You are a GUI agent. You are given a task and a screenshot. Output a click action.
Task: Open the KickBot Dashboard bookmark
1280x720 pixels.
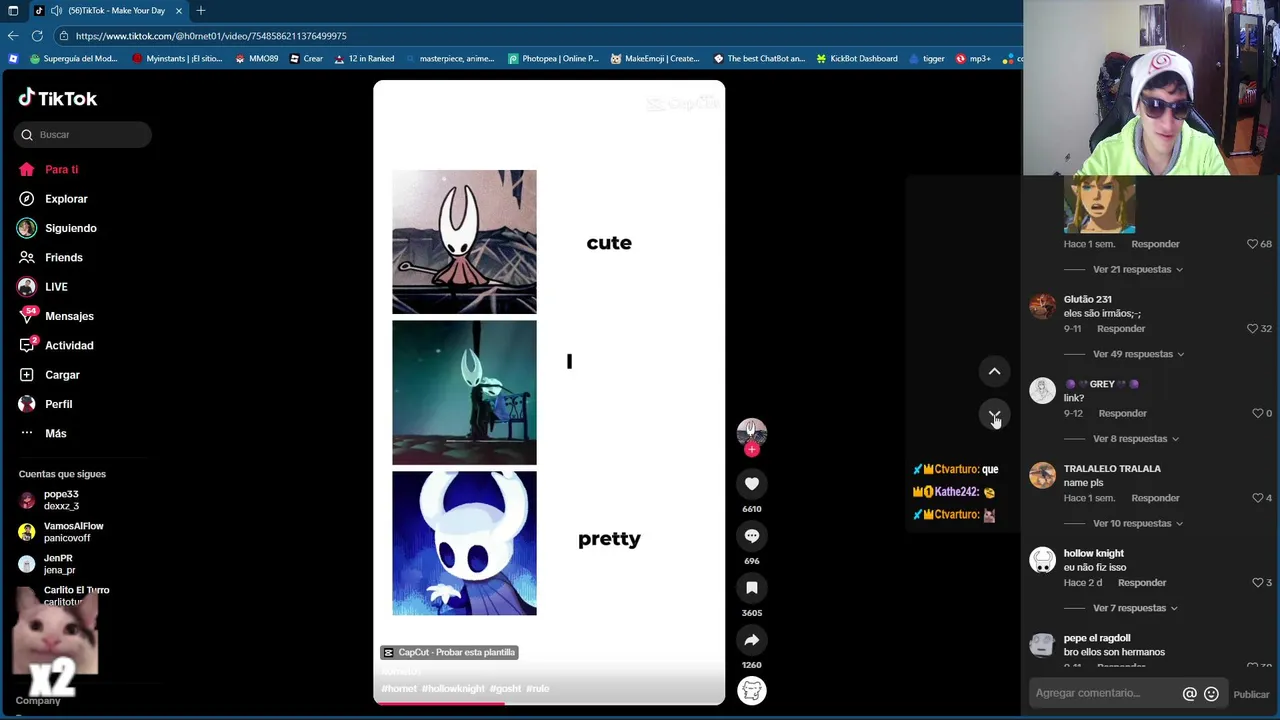(x=856, y=59)
